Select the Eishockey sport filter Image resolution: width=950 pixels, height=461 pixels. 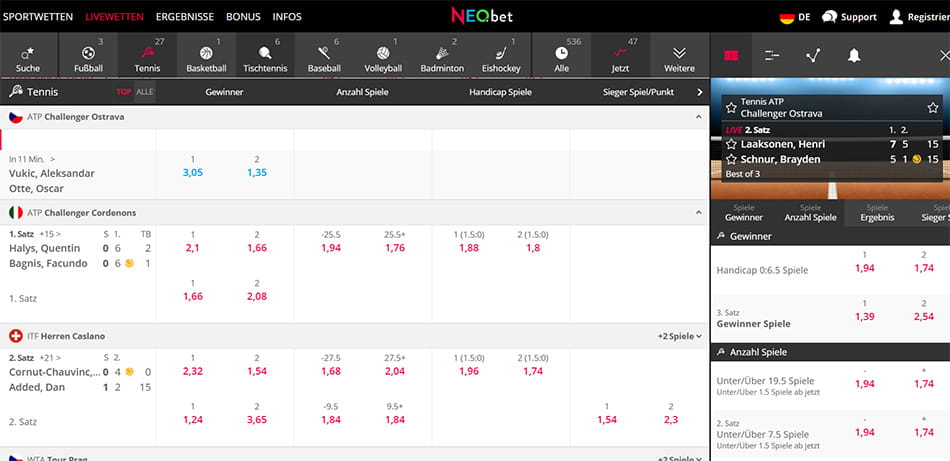coord(501,55)
